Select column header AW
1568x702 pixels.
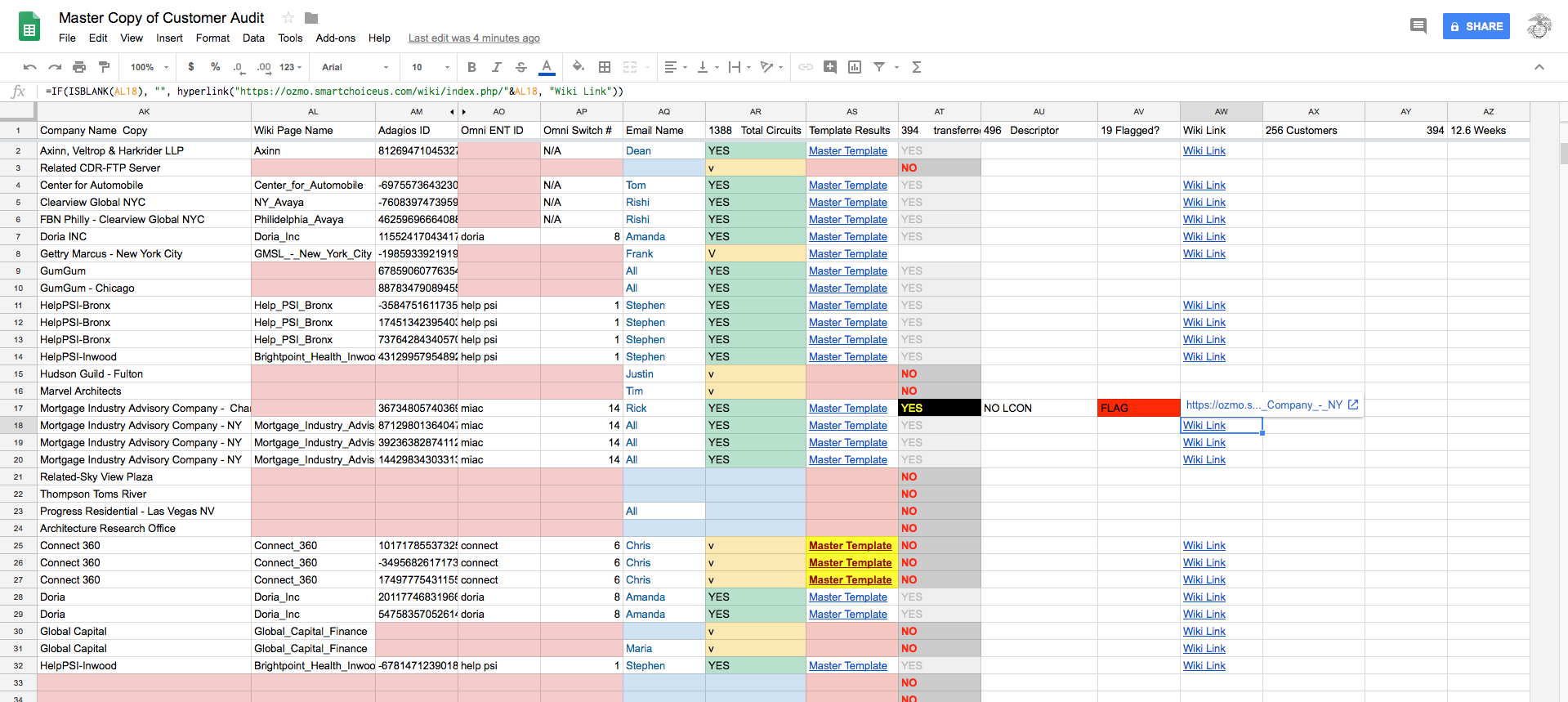[1221, 111]
